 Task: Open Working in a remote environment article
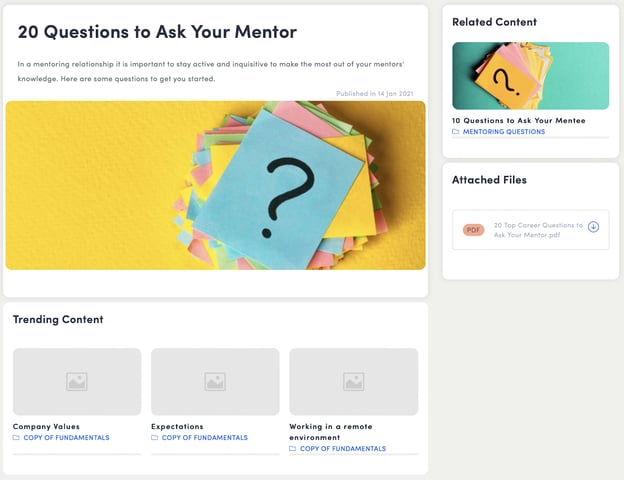tap(331, 432)
